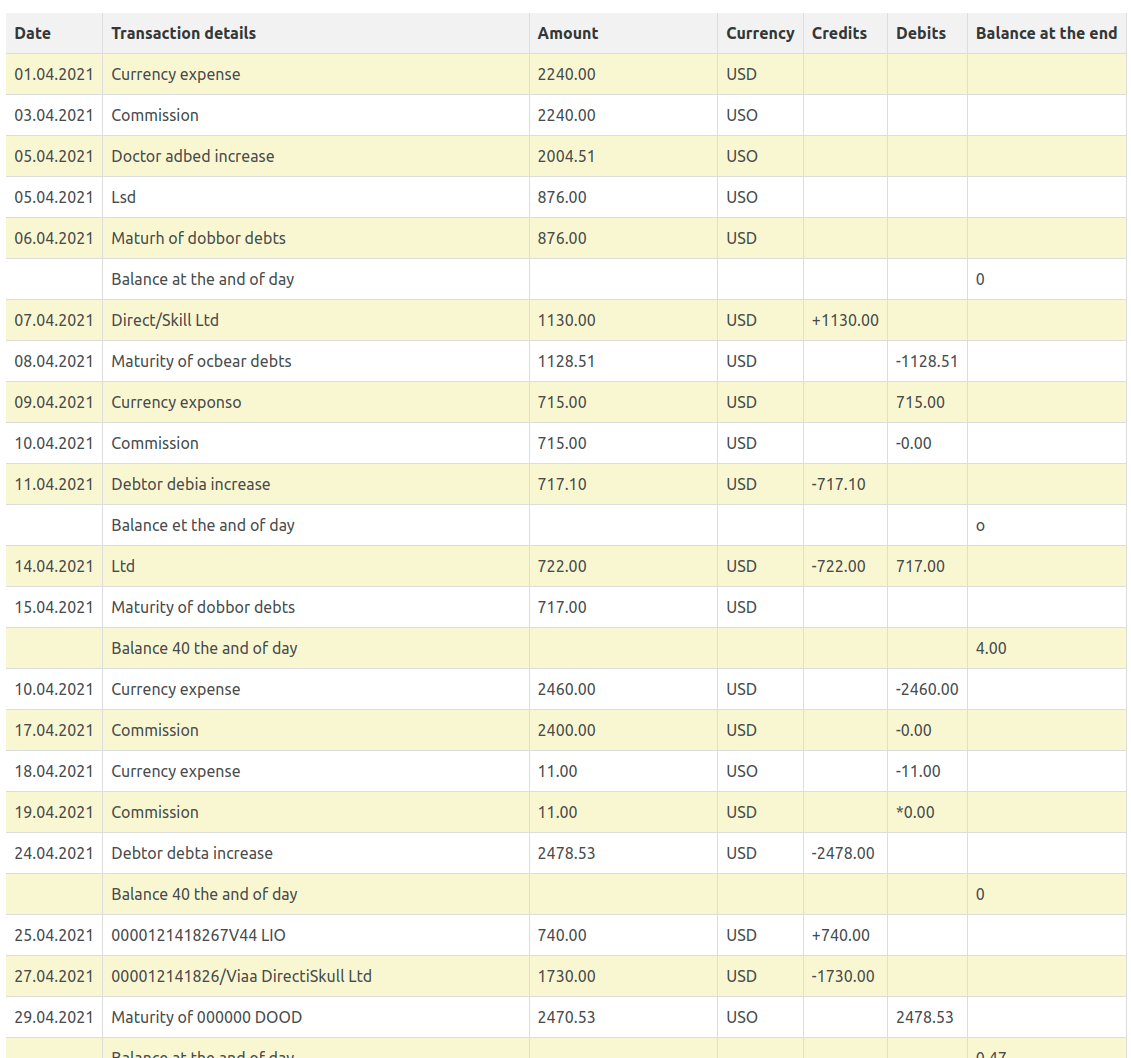Screen dimensions: 1131x1058
Task: Select the Amount column header
Action: point(568,33)
